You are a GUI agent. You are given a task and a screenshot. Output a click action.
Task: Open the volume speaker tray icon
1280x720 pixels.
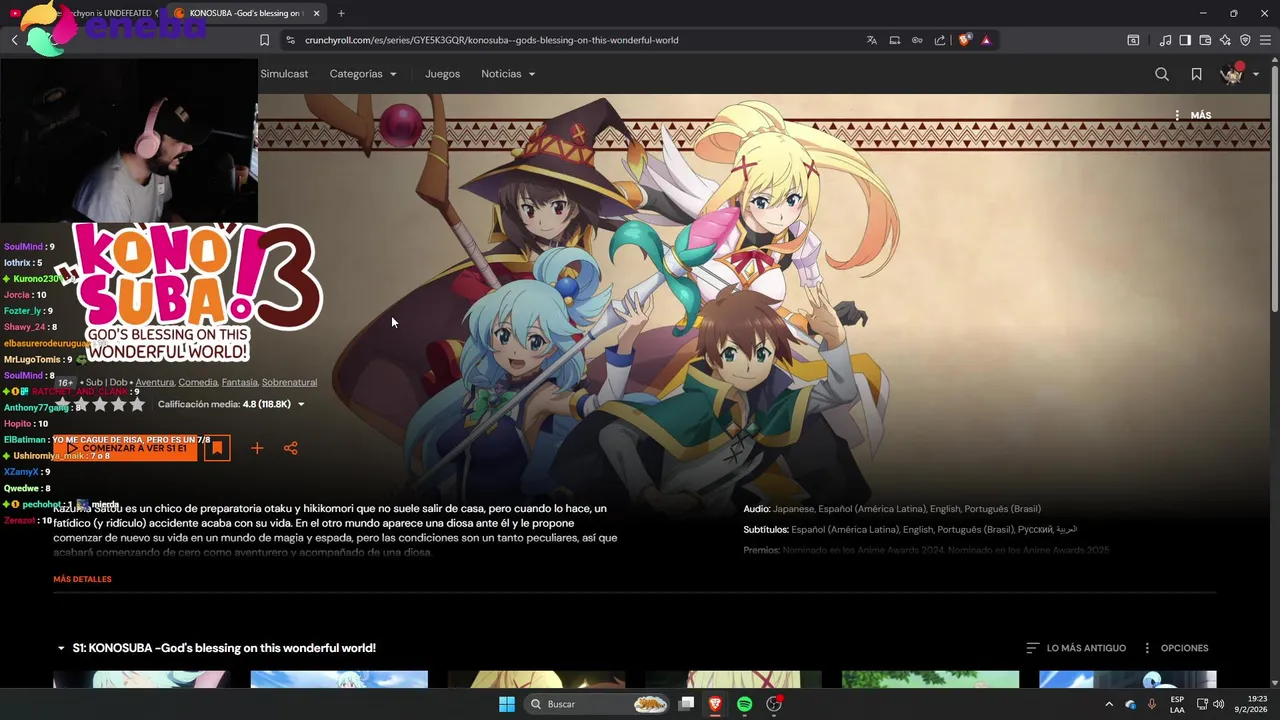tap(1219, 704)
